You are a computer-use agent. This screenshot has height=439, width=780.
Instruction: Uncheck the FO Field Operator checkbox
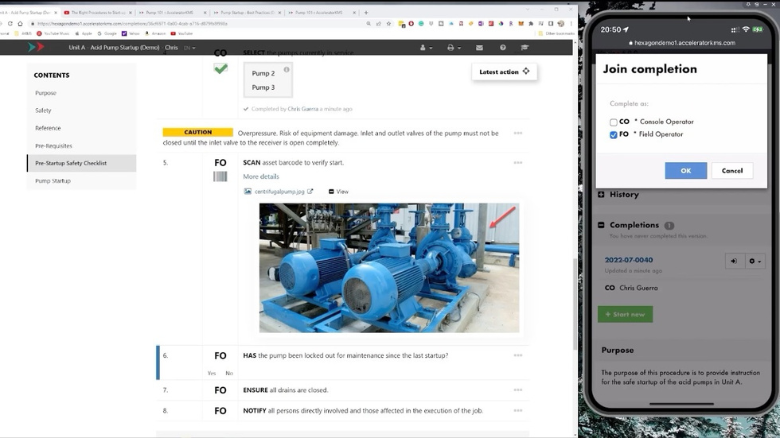[x=613, y=135]
